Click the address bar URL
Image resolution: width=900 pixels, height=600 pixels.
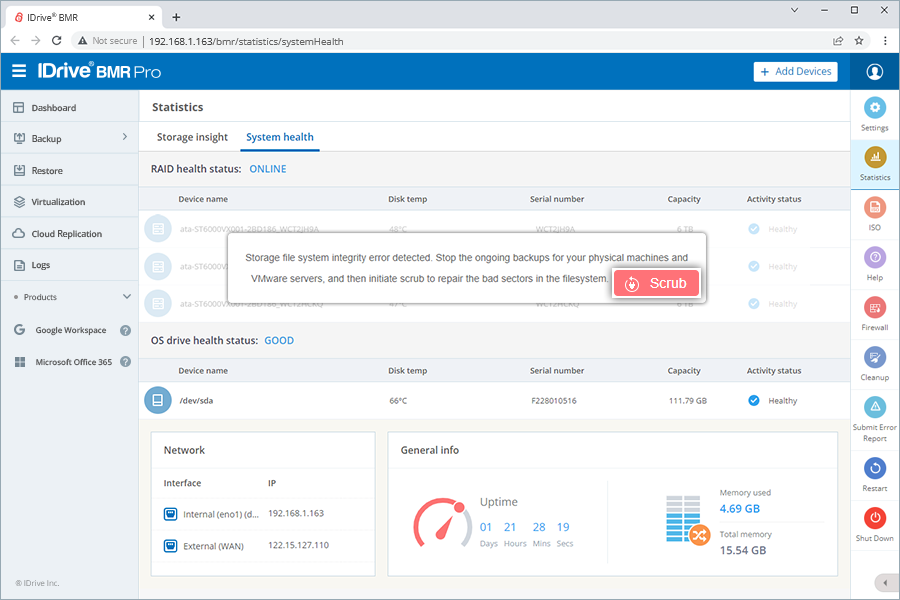coord(246,41)
